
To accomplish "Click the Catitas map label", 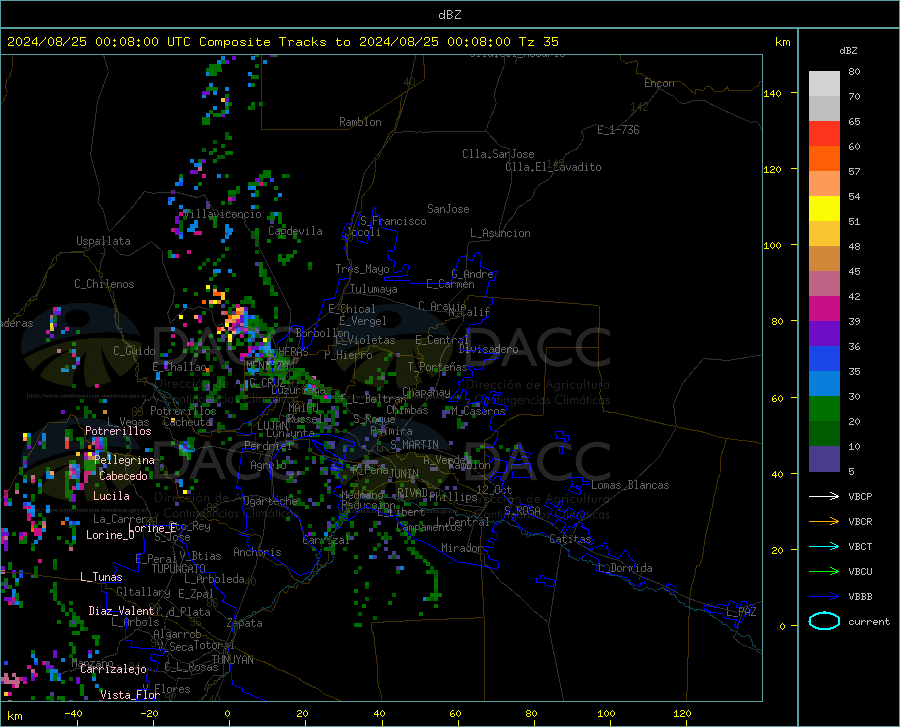I will click(570, 539).
